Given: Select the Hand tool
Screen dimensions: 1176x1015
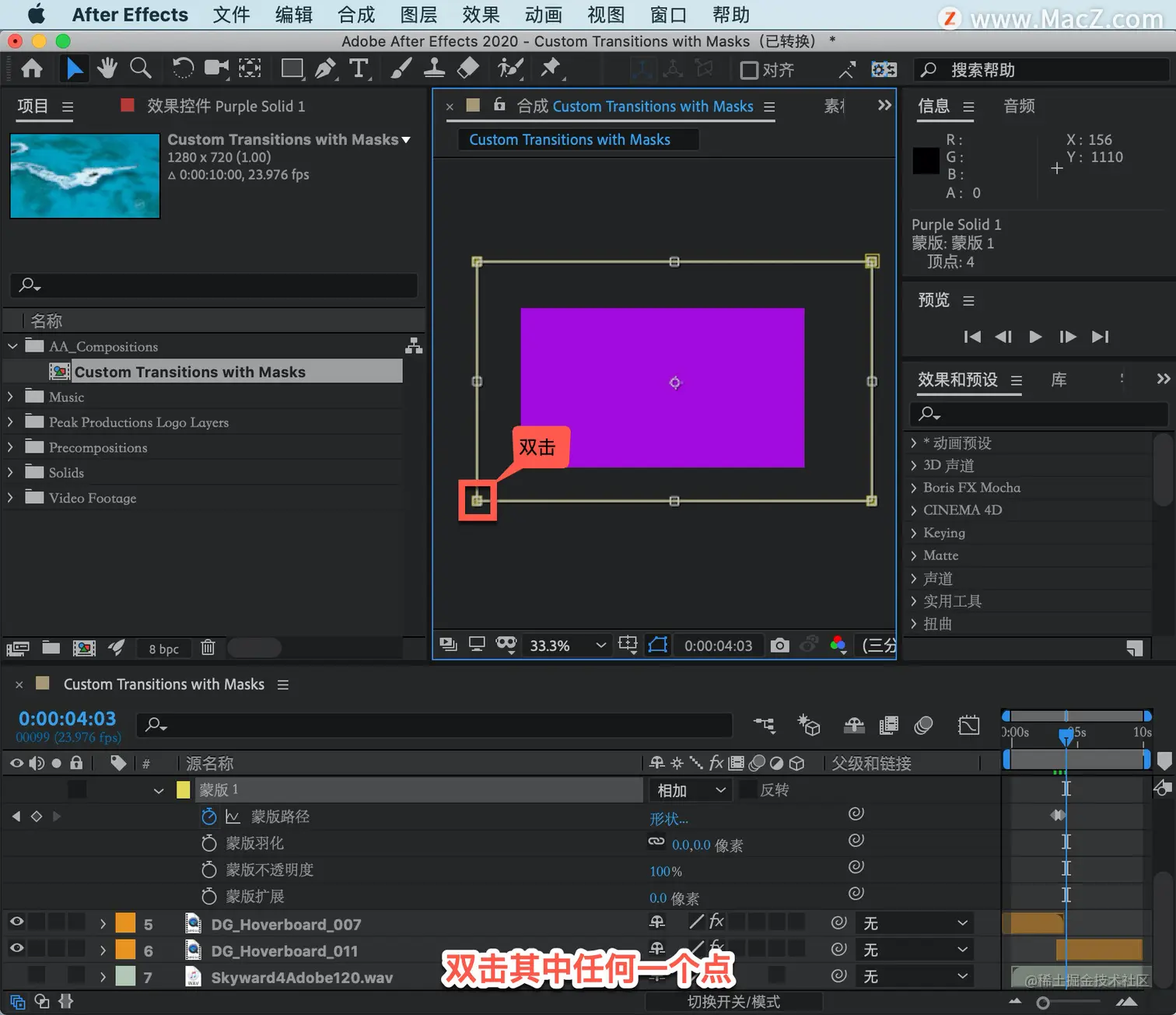Looking at the screenshot, I should (x=107, y=68).
